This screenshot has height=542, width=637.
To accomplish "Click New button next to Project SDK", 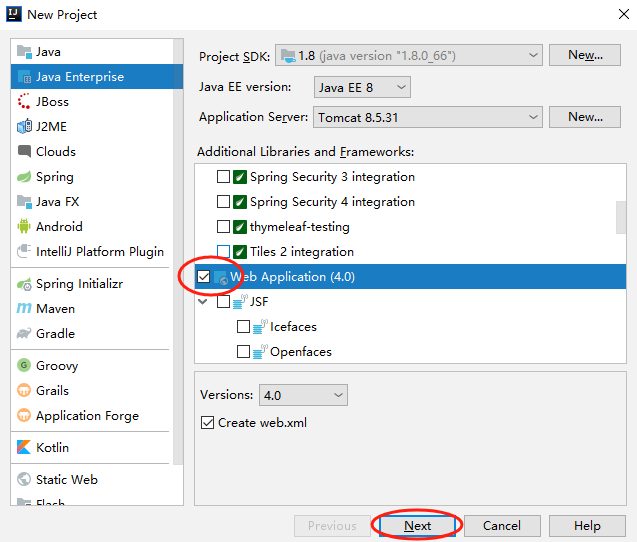I will (x=585, y=55).
